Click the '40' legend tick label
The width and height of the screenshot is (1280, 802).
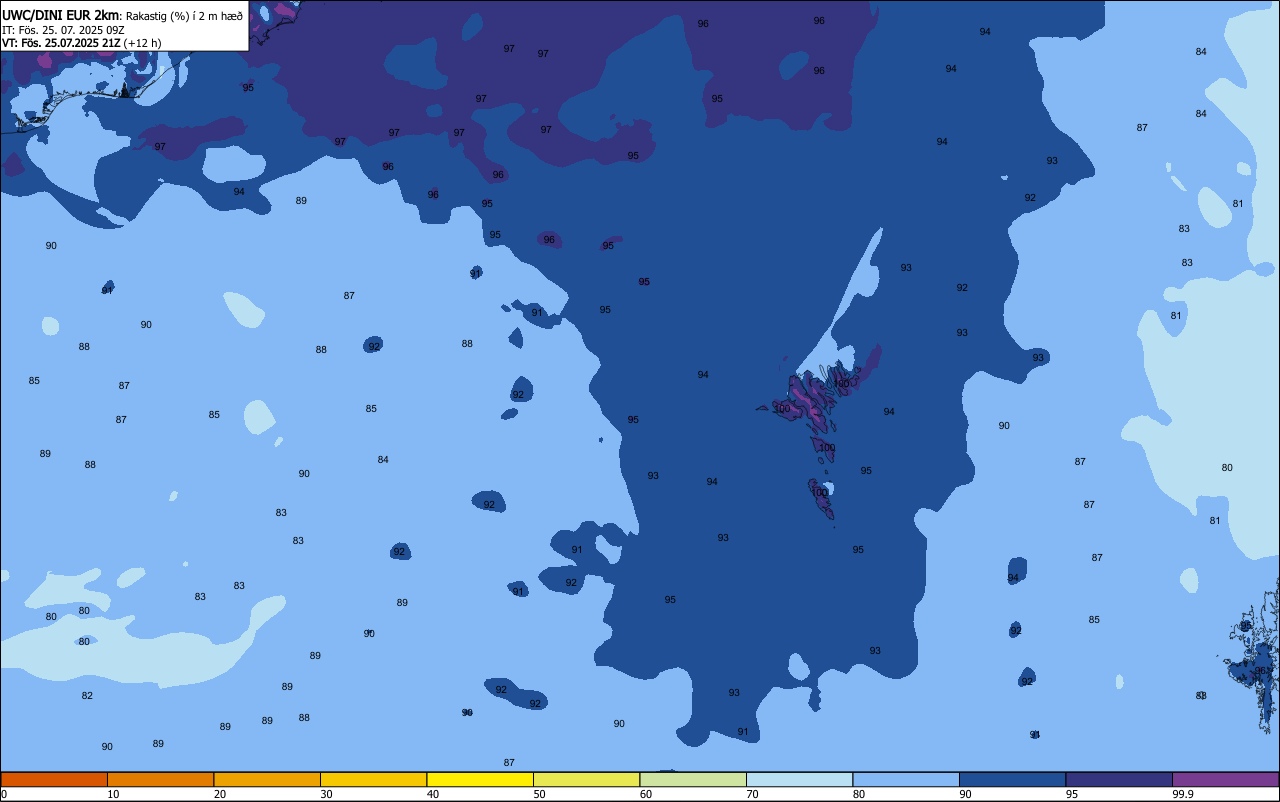[x=433, y=794]
